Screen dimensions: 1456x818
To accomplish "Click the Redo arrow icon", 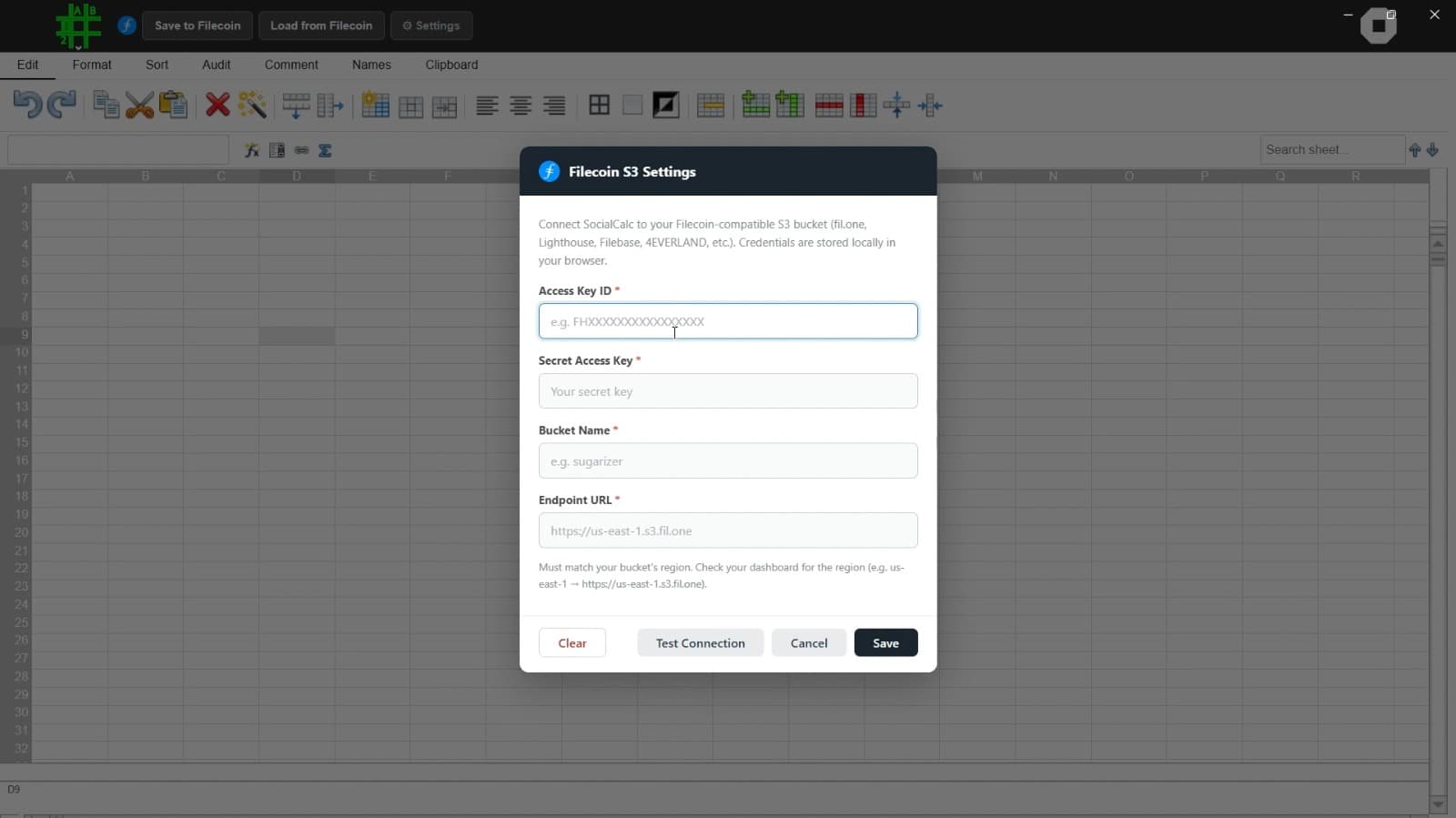I will tap(61, 105).
